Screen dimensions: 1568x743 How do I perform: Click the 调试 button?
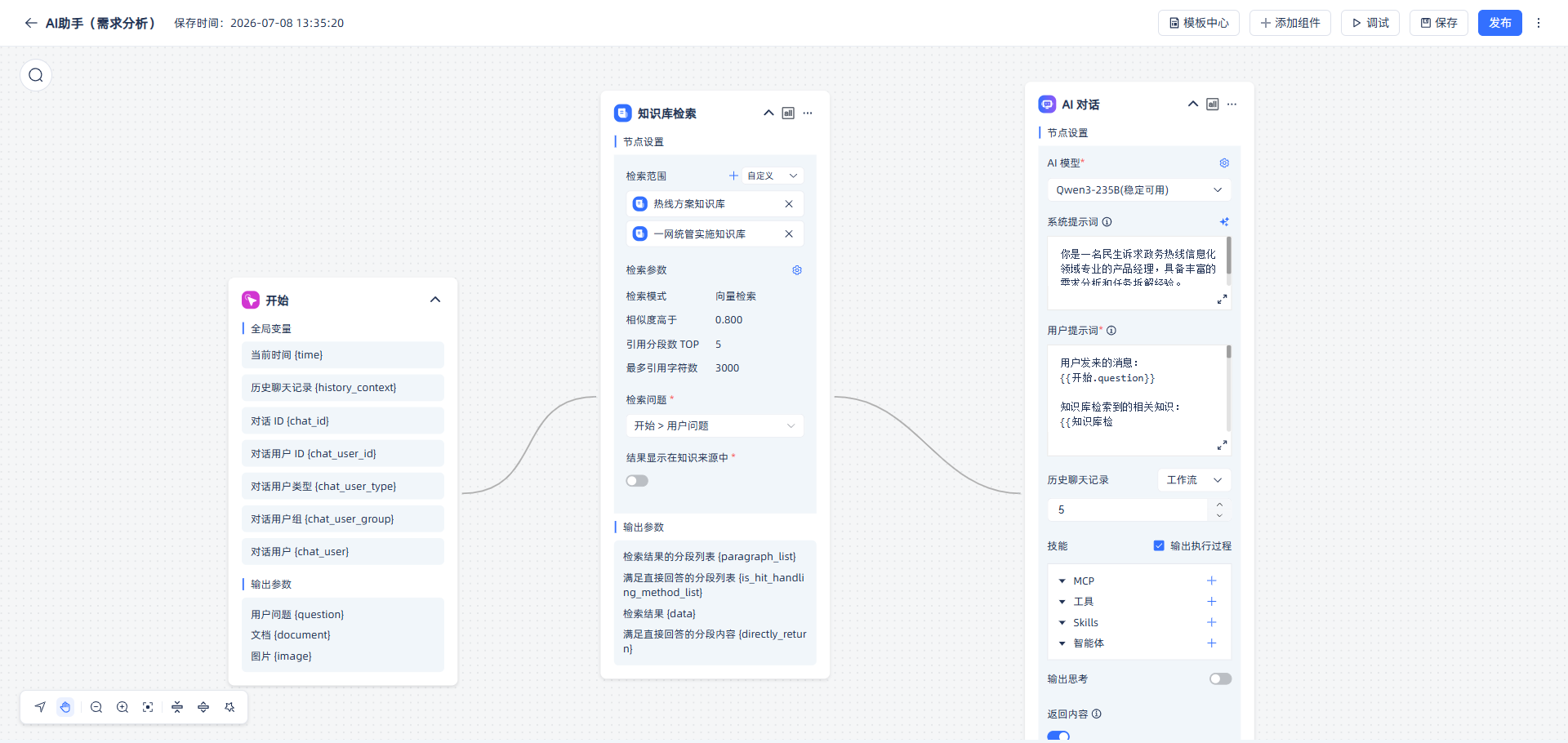click(x=1370, y=23)
